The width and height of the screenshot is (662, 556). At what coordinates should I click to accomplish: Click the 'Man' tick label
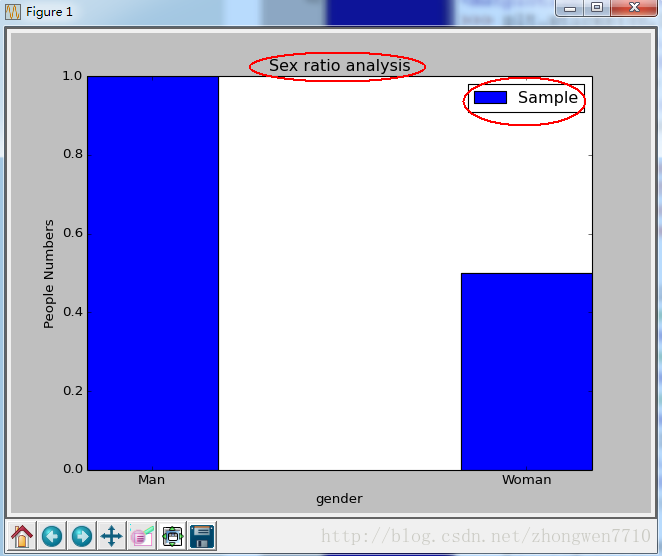152,480
